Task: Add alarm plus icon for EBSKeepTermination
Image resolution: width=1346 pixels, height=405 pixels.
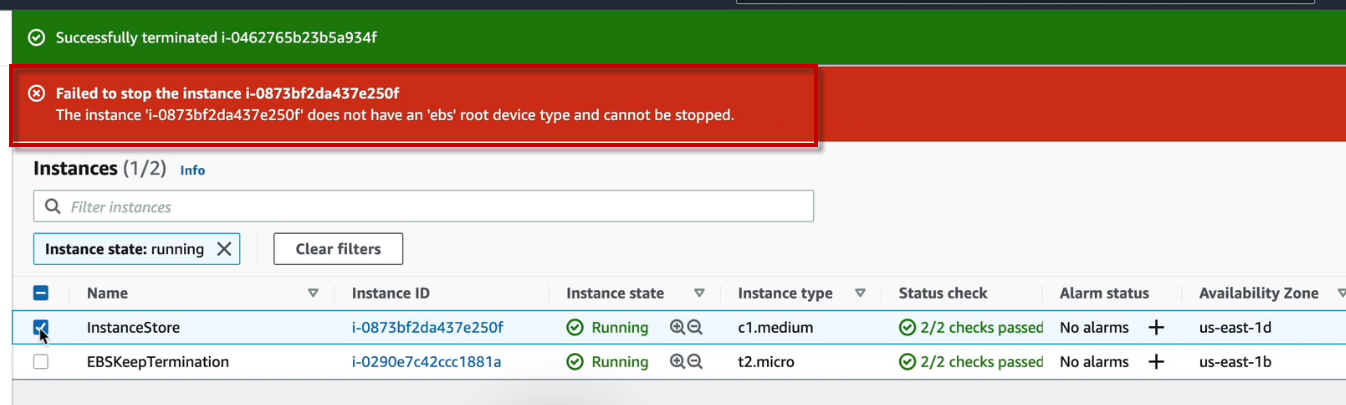Action: point(1156,362)
